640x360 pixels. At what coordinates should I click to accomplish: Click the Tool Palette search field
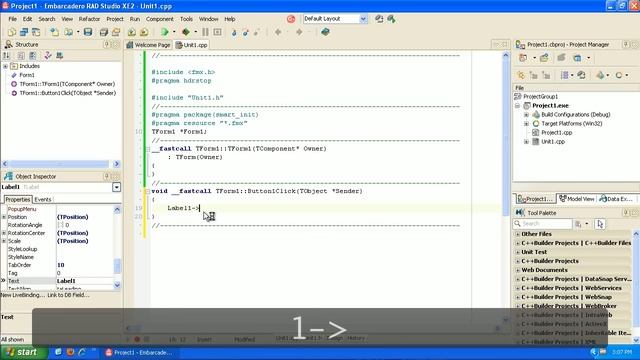542,224
